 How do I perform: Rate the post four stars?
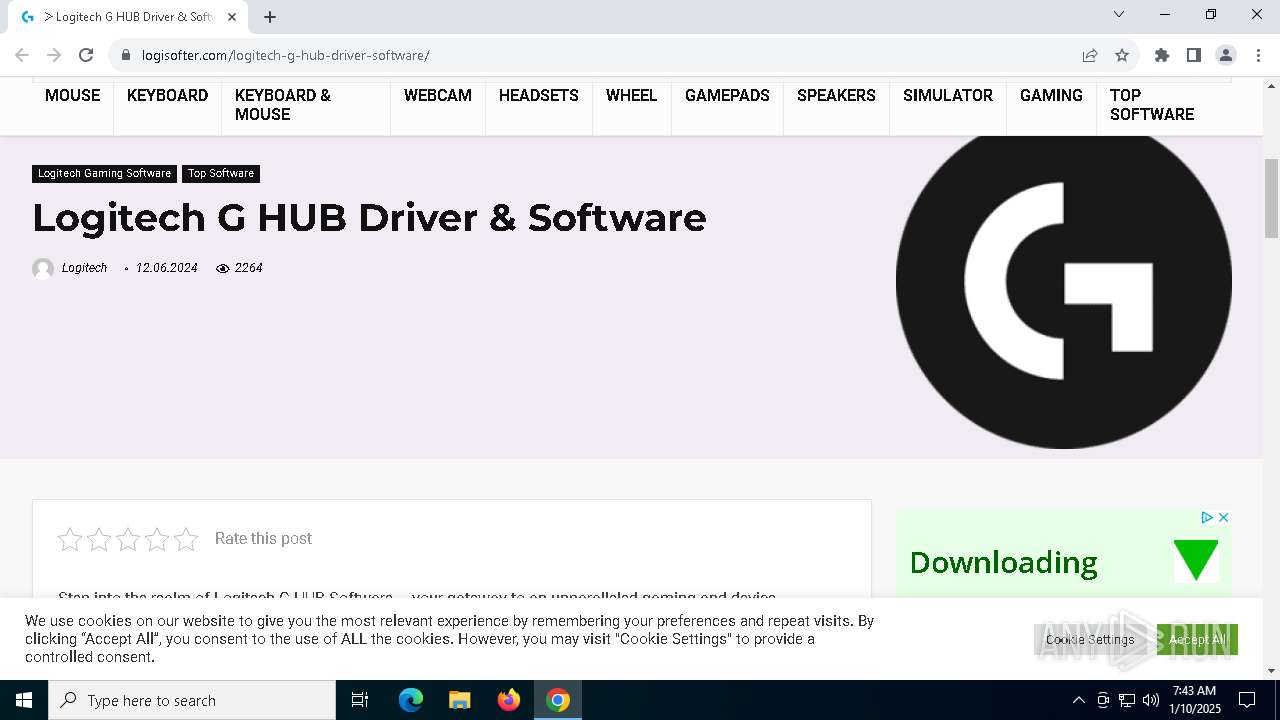[157, 540]
